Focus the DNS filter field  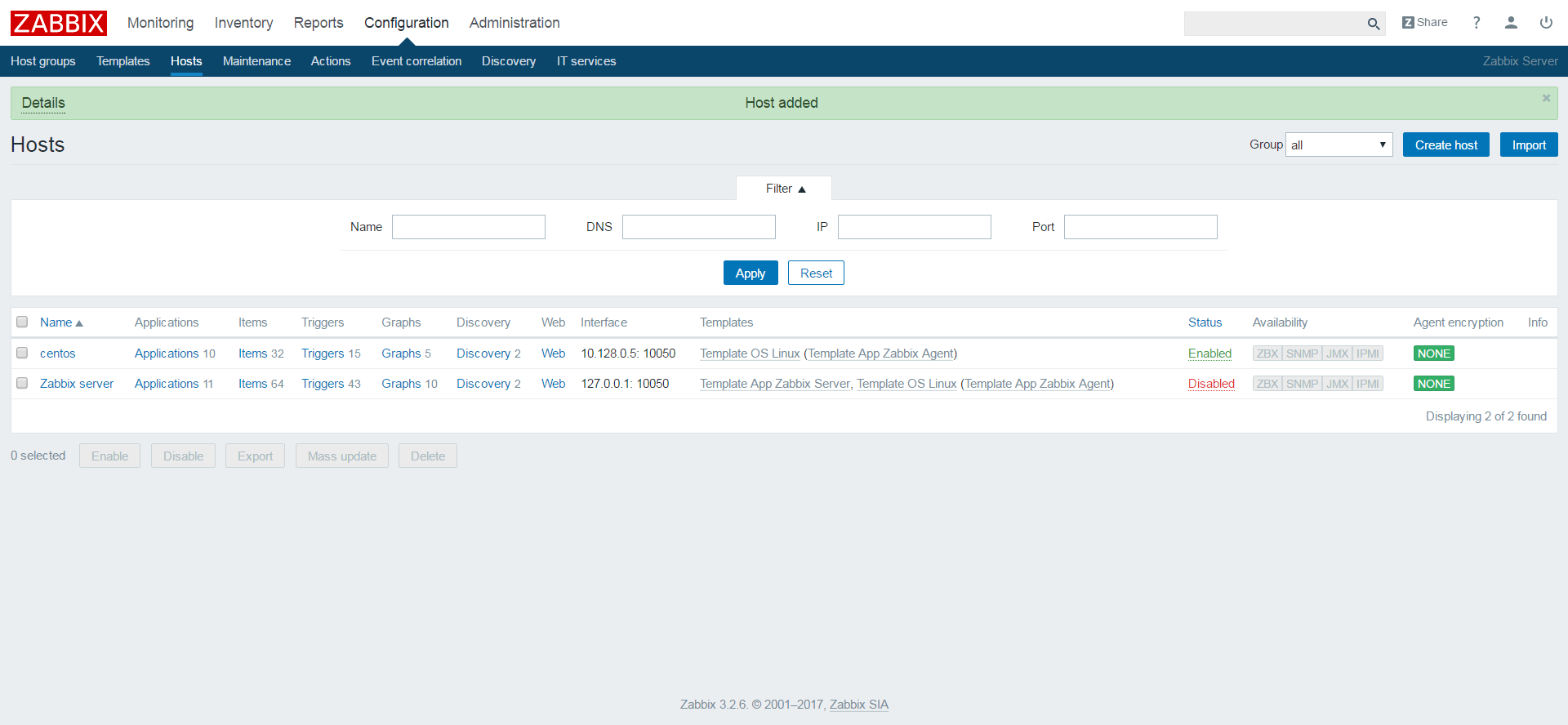(x=699, y=227)
